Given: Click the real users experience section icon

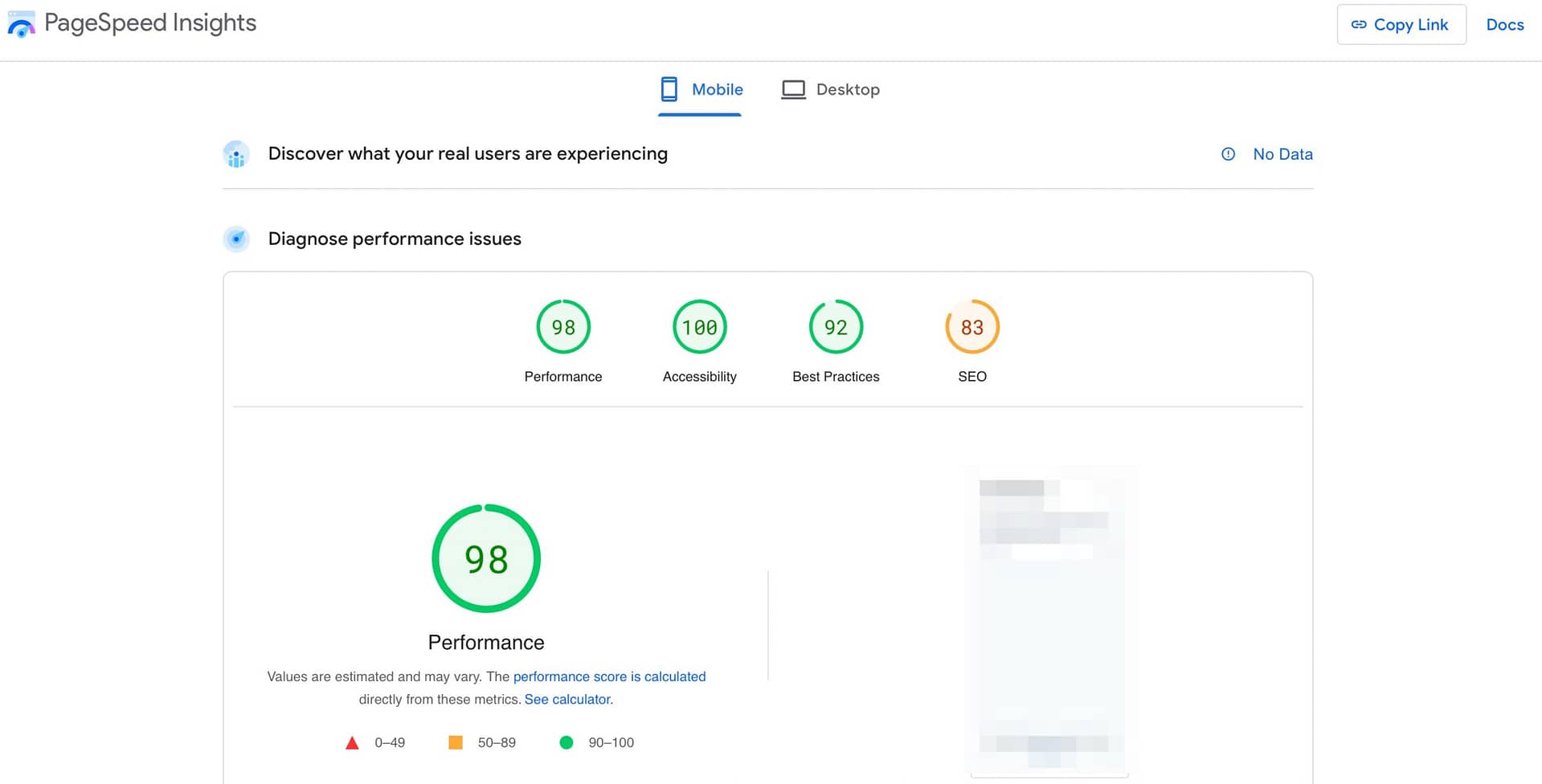Looking at the screenshot, I should click(x=236, y=154).
